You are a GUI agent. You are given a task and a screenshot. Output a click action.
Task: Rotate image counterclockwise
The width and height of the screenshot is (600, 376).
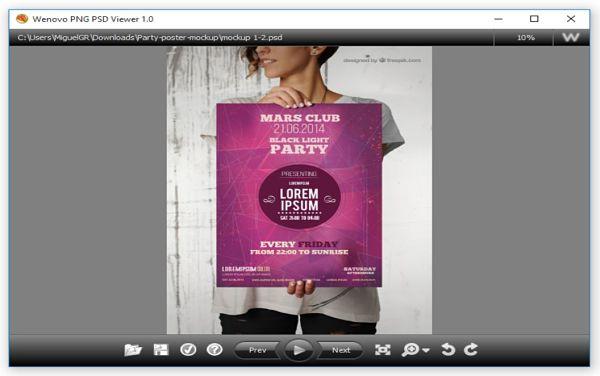click(448, 350)
